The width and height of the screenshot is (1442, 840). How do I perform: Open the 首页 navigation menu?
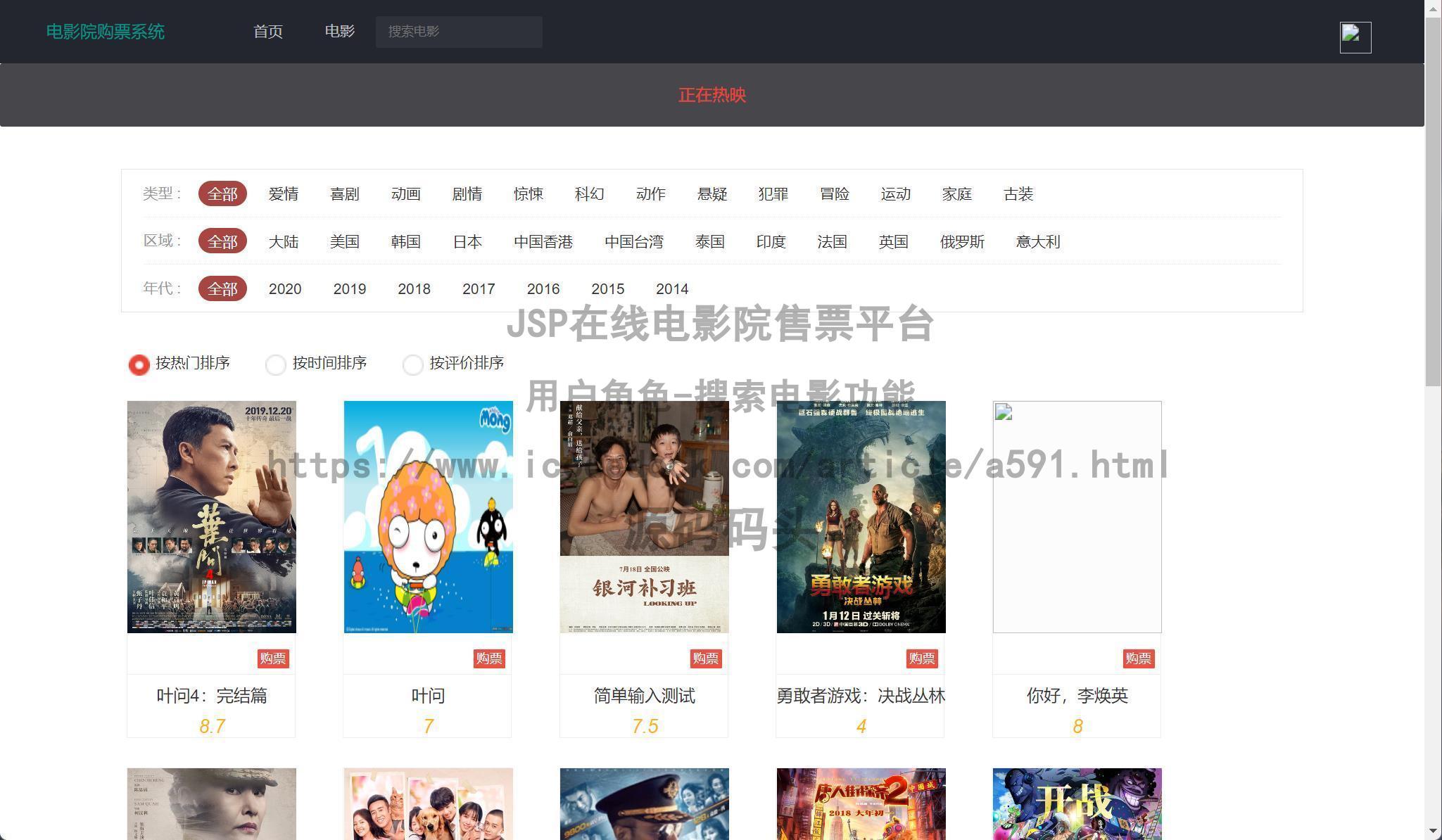(267, 31)
